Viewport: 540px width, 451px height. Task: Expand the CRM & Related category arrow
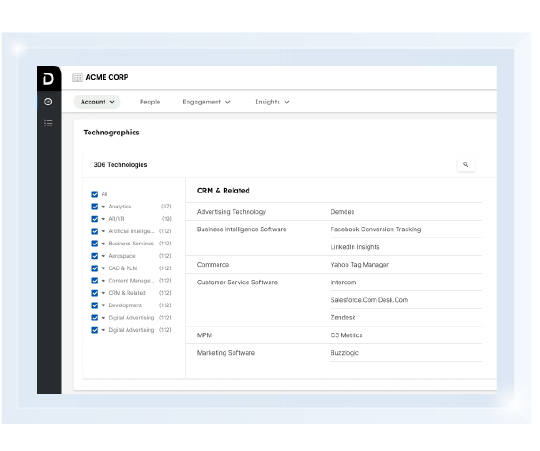tap(103, 293)
